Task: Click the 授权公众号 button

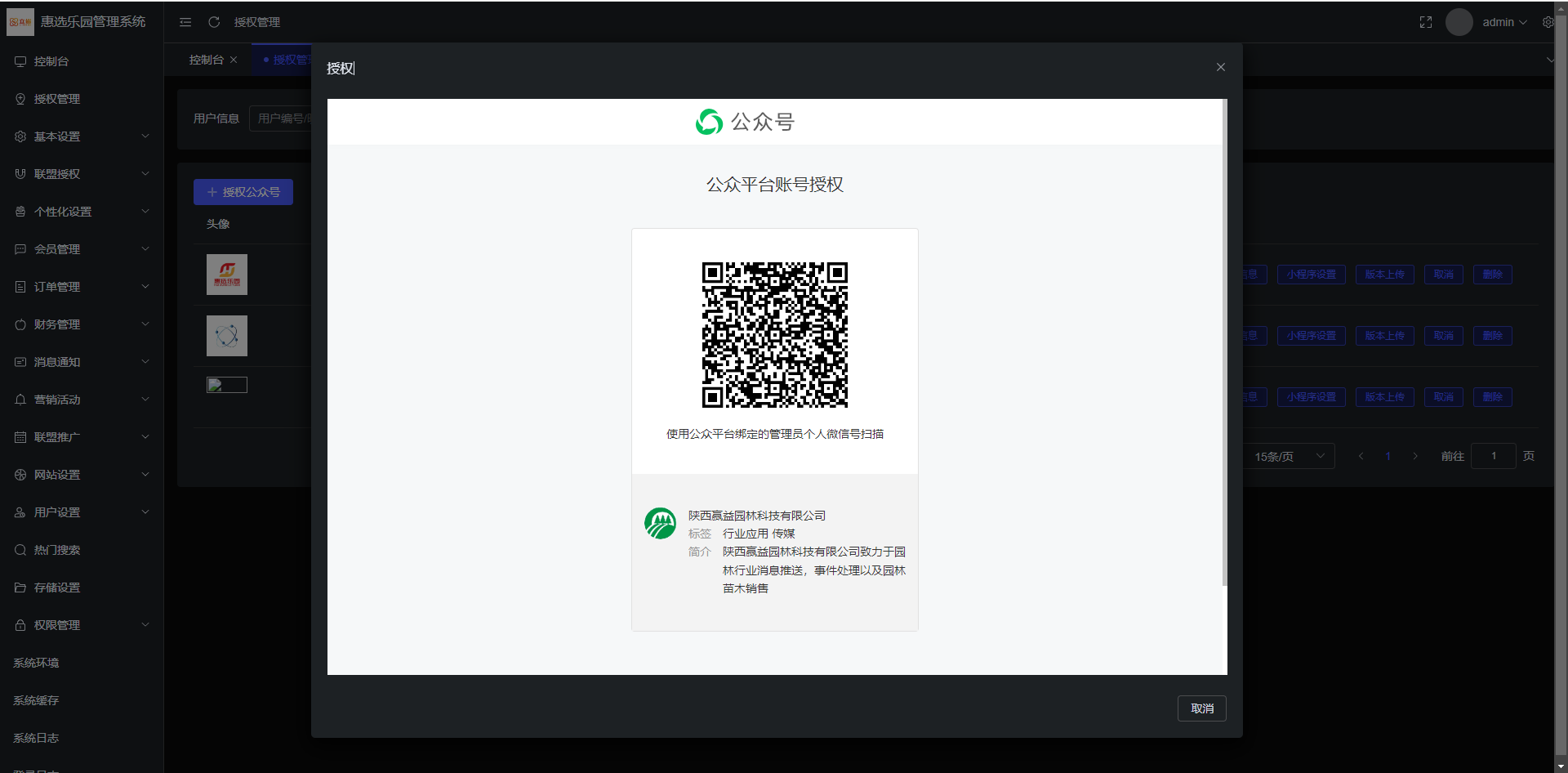Action: tap(243, 192)
